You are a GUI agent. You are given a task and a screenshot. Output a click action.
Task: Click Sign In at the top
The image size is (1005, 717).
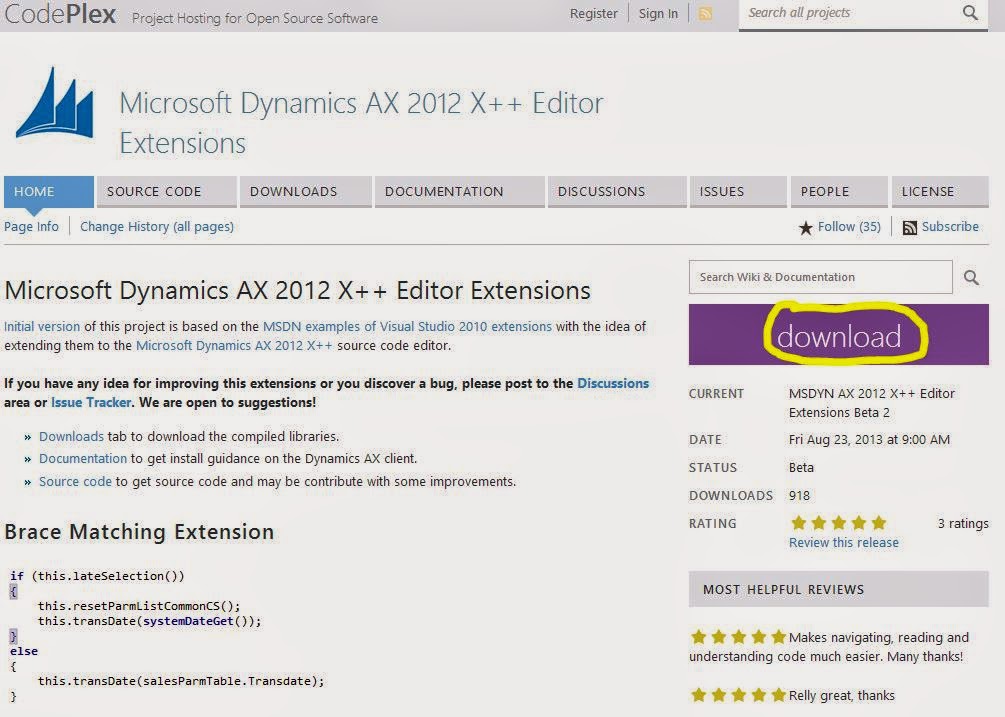point(657,13)
